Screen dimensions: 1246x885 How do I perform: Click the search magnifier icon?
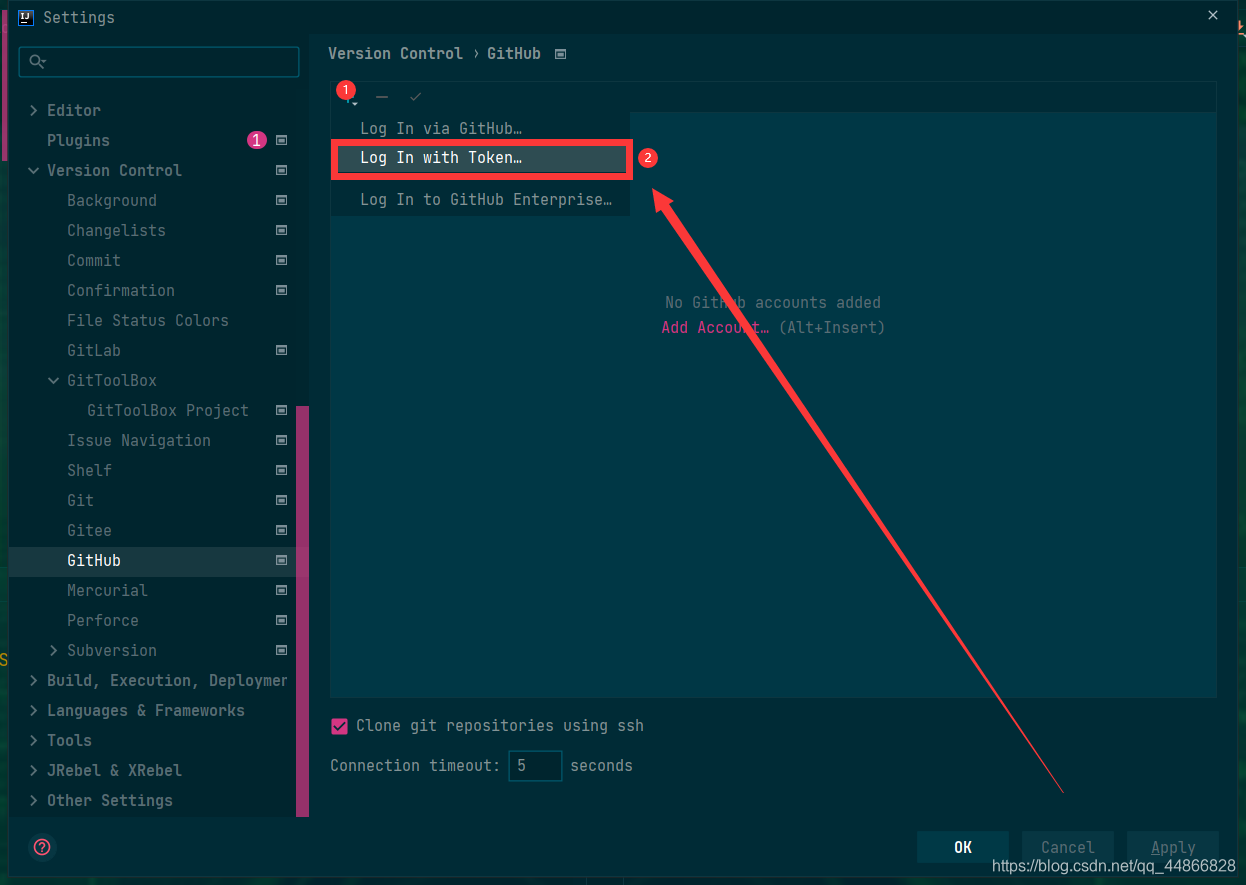(x=37, y=62)
